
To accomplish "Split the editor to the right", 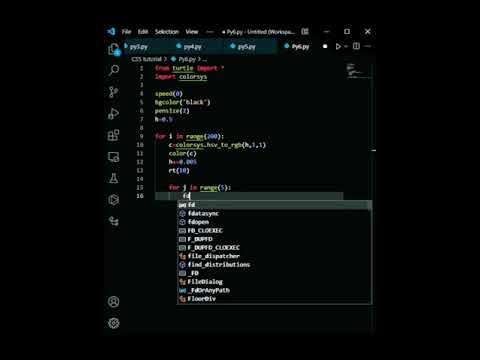I will (356, 46).
